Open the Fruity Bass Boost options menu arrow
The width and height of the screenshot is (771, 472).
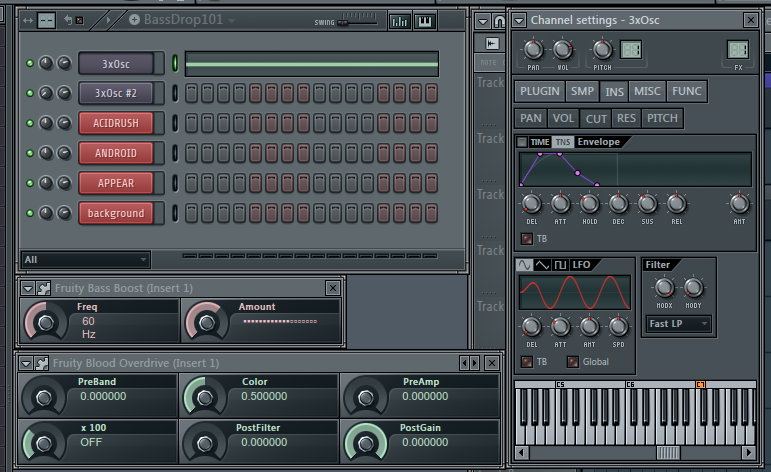28,288
